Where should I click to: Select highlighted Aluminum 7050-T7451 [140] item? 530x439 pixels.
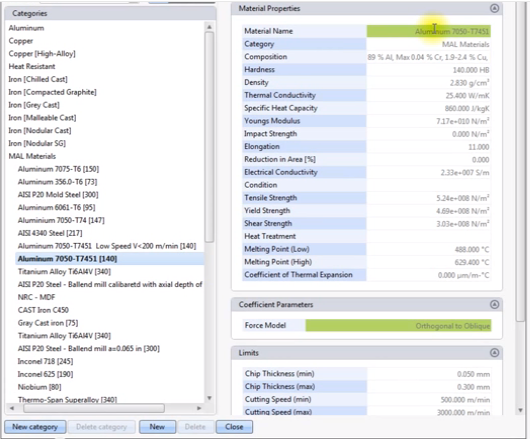(110, 259)
